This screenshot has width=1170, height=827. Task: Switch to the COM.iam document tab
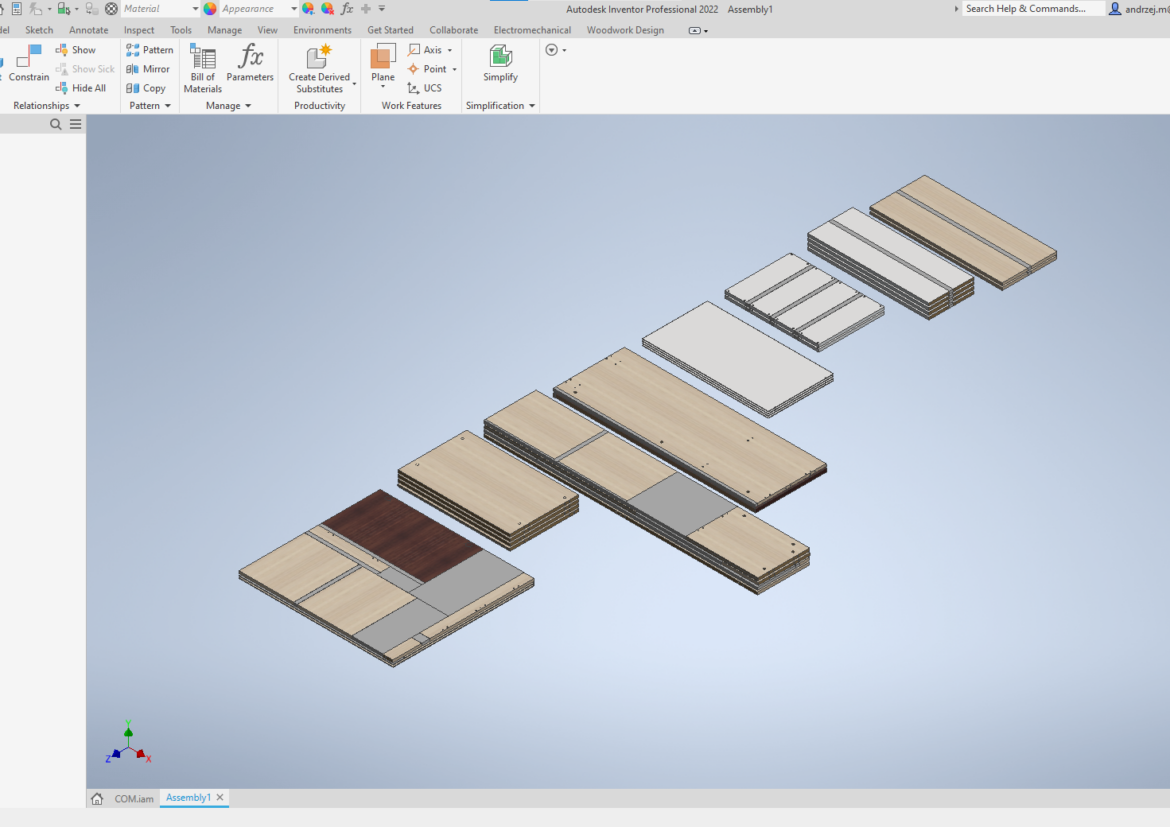pyautogui.click(x=134, y=799)
